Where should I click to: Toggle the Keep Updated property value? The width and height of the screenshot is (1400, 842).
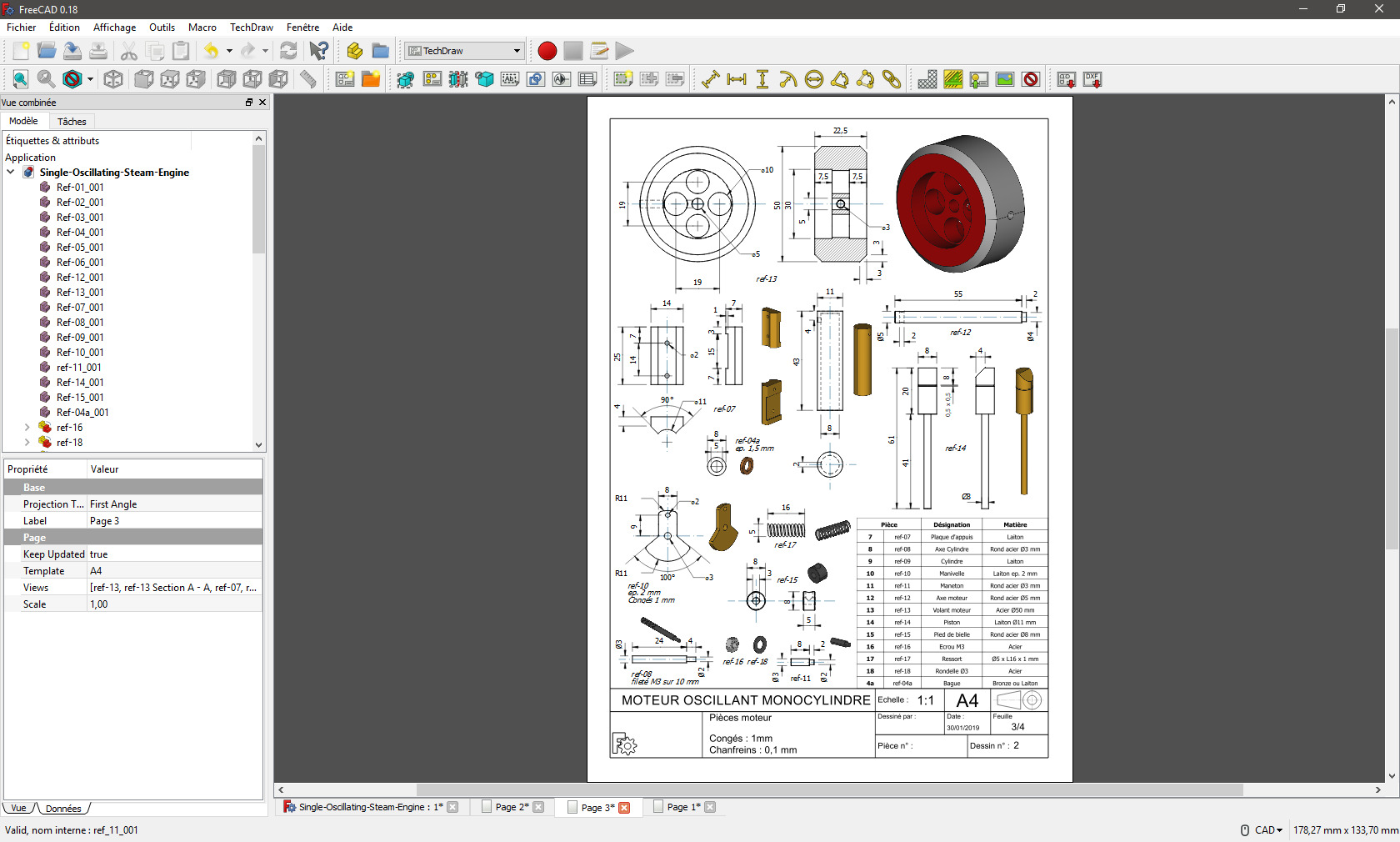(x=174, y=554)
